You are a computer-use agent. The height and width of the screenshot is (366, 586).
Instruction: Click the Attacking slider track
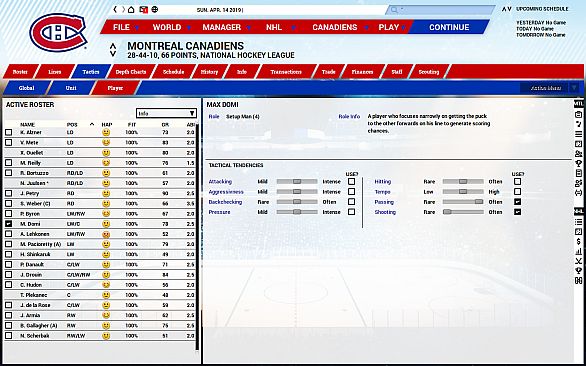[297, 181]
